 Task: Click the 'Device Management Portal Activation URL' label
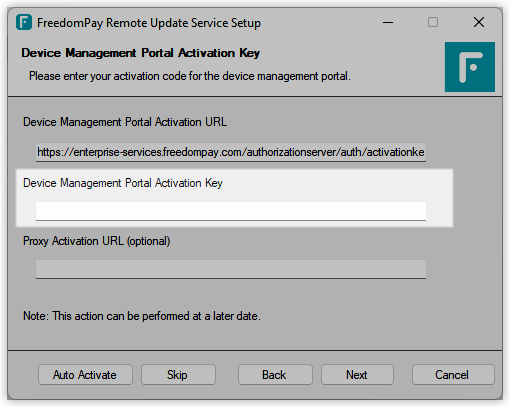[125, 122]
